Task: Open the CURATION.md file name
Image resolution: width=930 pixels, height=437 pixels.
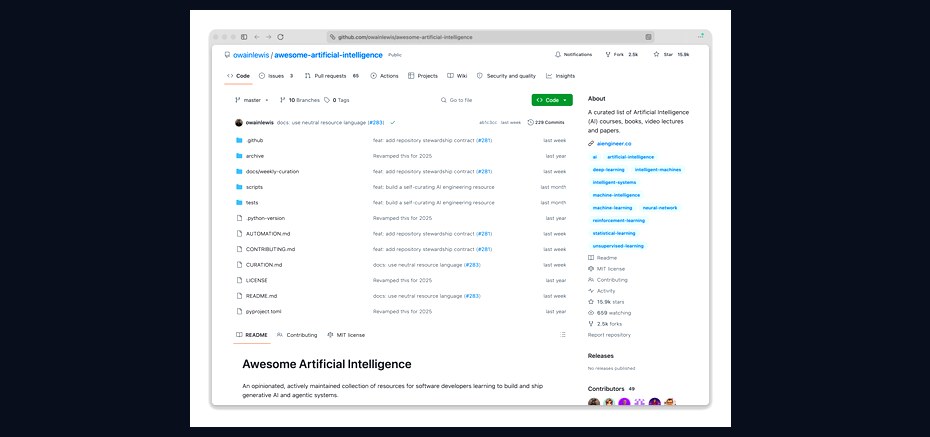Action: pos(264,265)
